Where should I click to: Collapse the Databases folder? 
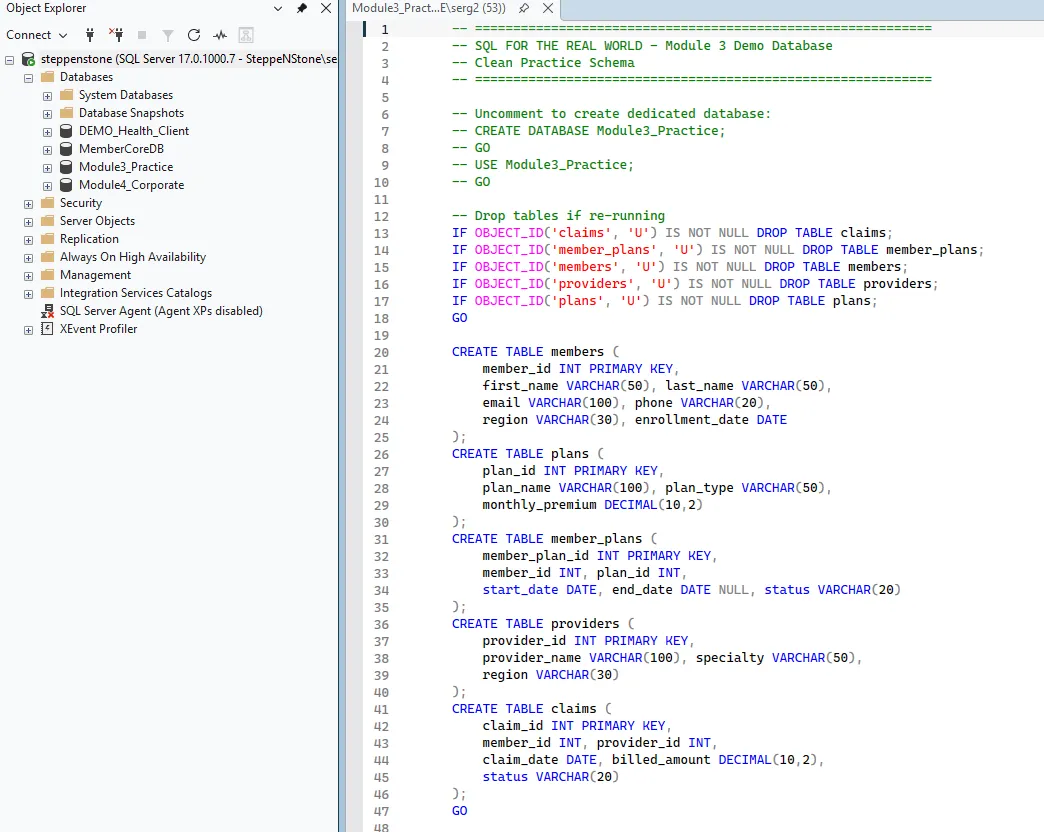28,77
